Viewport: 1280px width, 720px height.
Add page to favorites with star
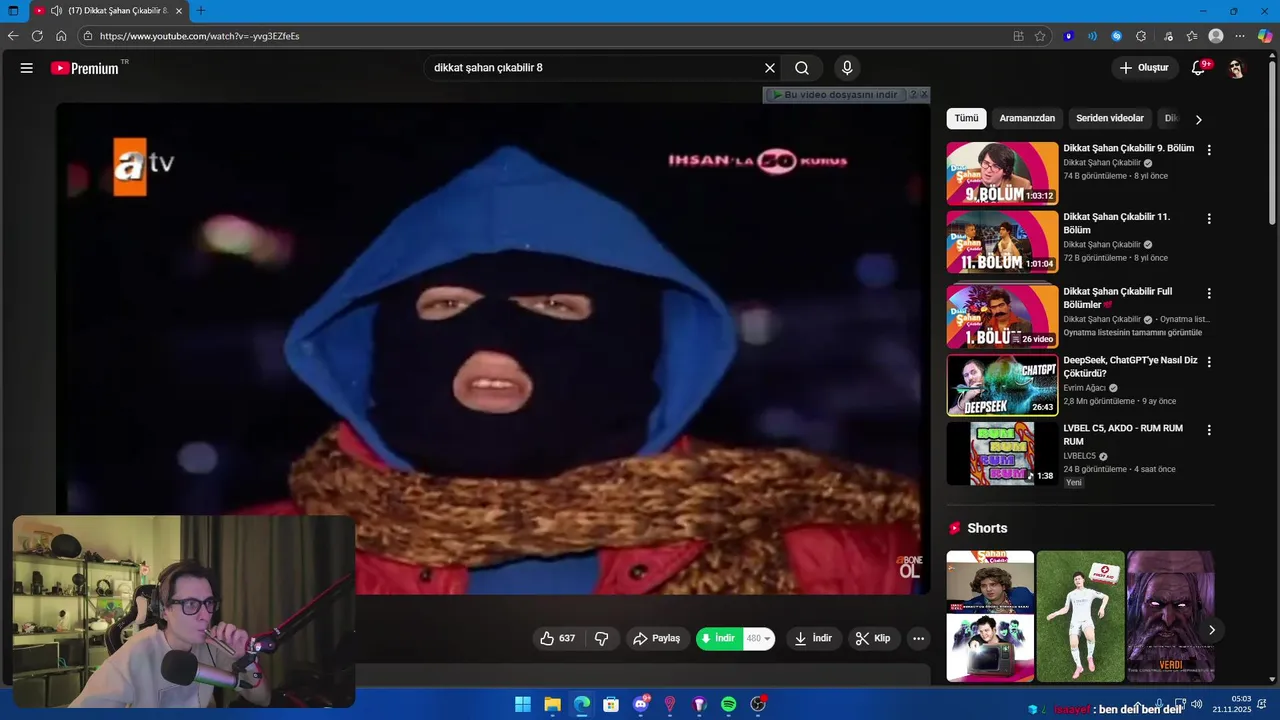(1040, 36)
